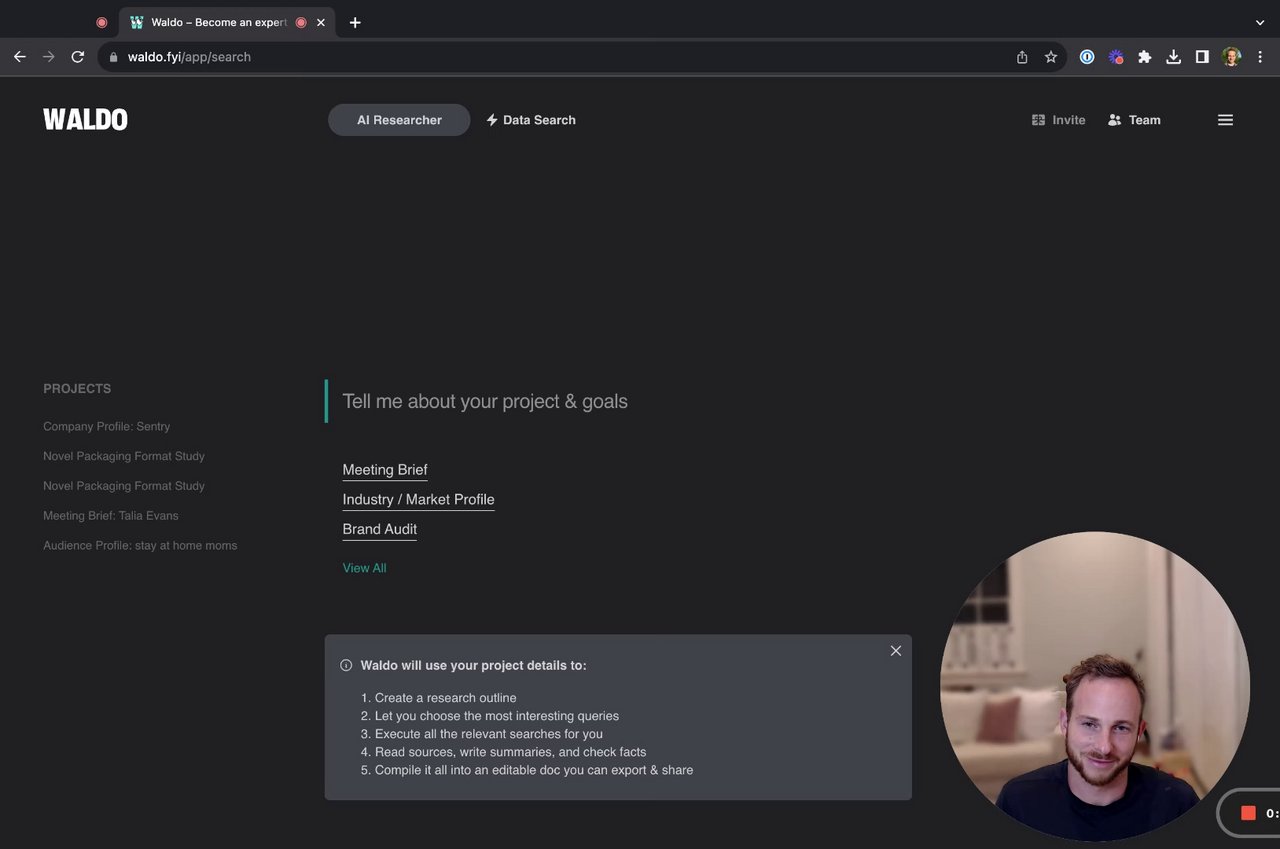Click the lightning Data Search icon
Image resolution: width=1280 pixels, height=849 pixels.
point(492,120)
